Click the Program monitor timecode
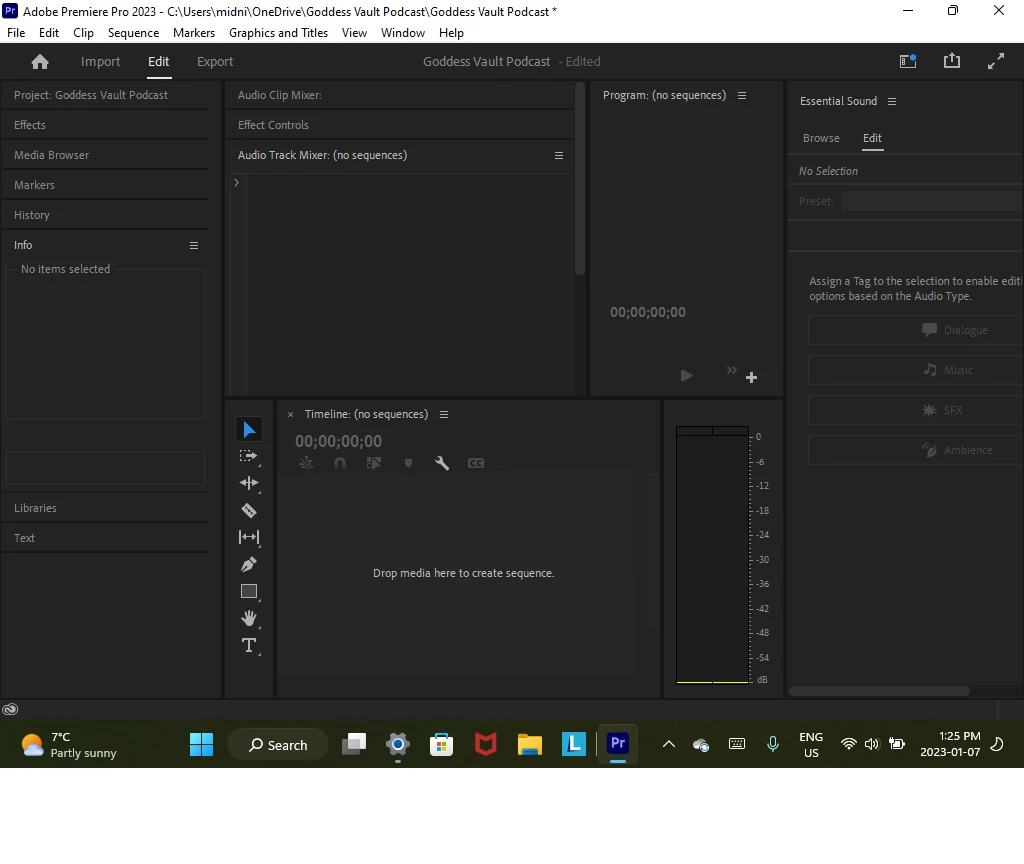This screenshot has width=1024, height=864. (x=648, y=312)
